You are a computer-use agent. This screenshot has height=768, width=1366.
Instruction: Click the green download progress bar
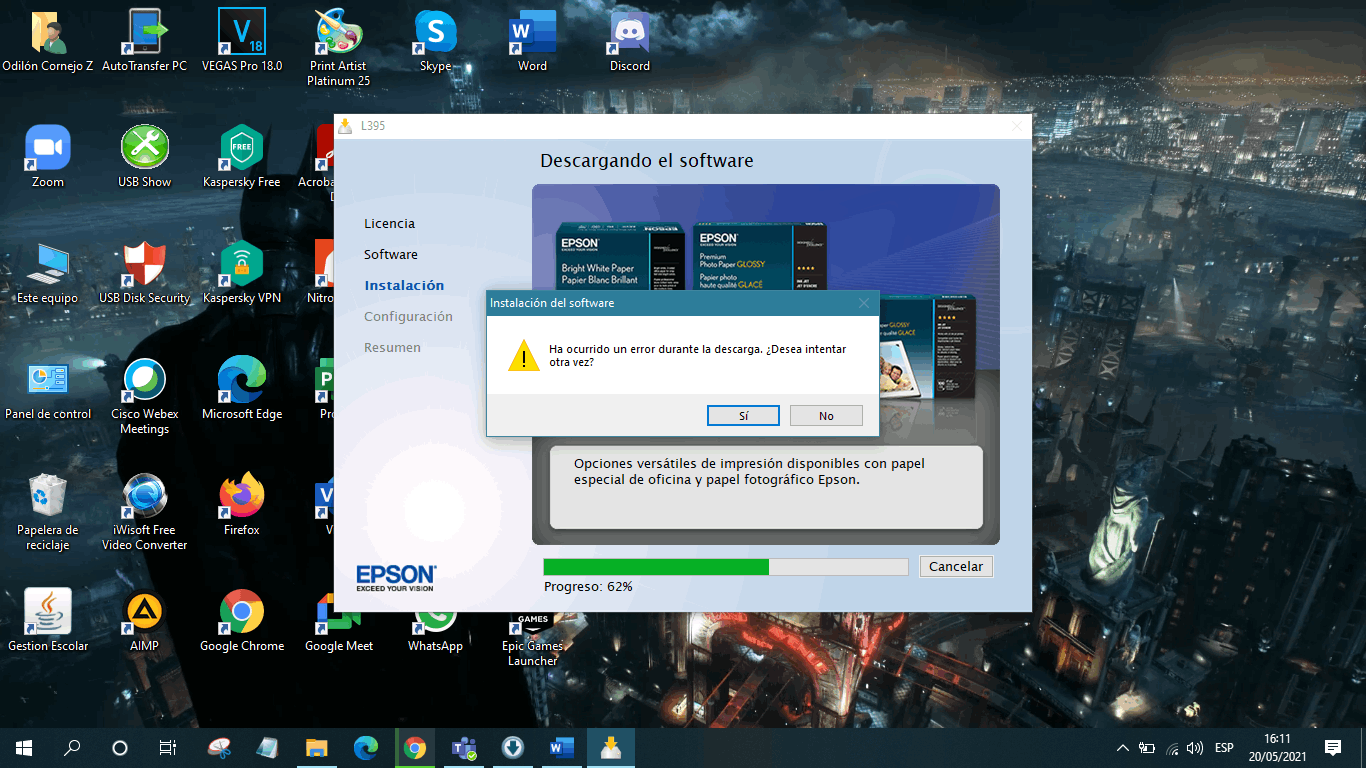tap(725, 567)
